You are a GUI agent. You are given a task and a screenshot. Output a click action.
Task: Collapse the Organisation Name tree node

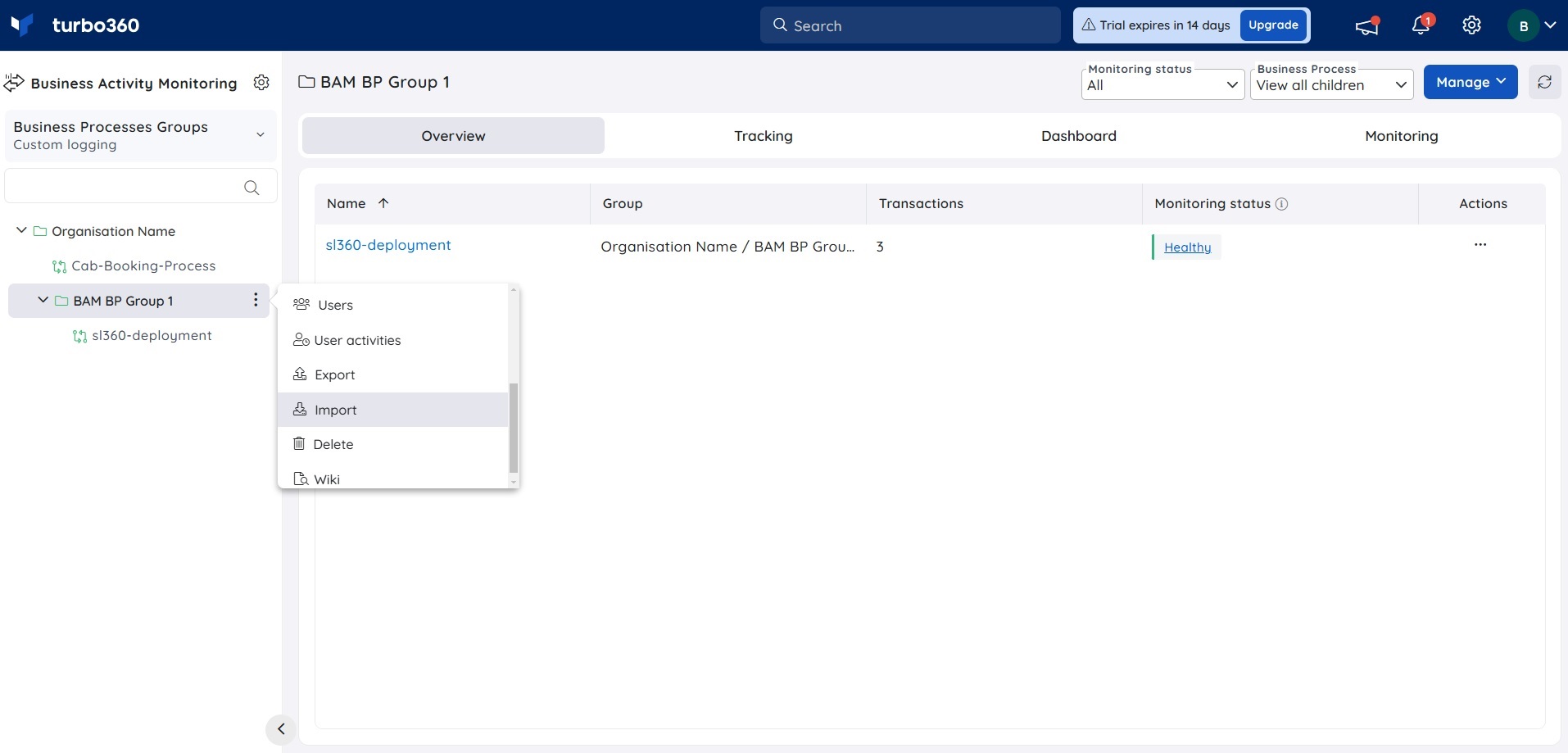click(x=21, y=231)
